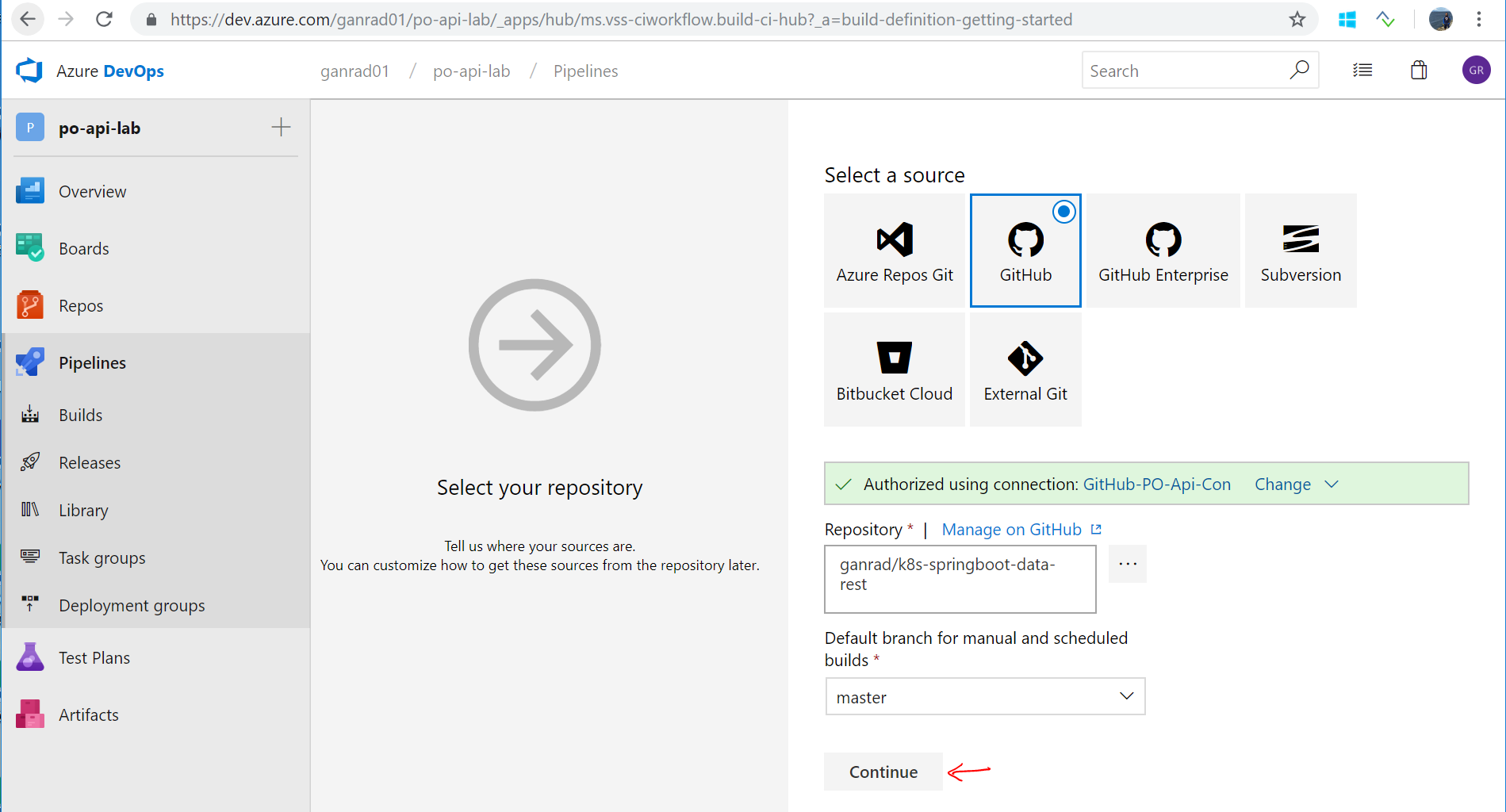
Task: Click the Azure DevOps logo icon
Action: click(29, 71)
